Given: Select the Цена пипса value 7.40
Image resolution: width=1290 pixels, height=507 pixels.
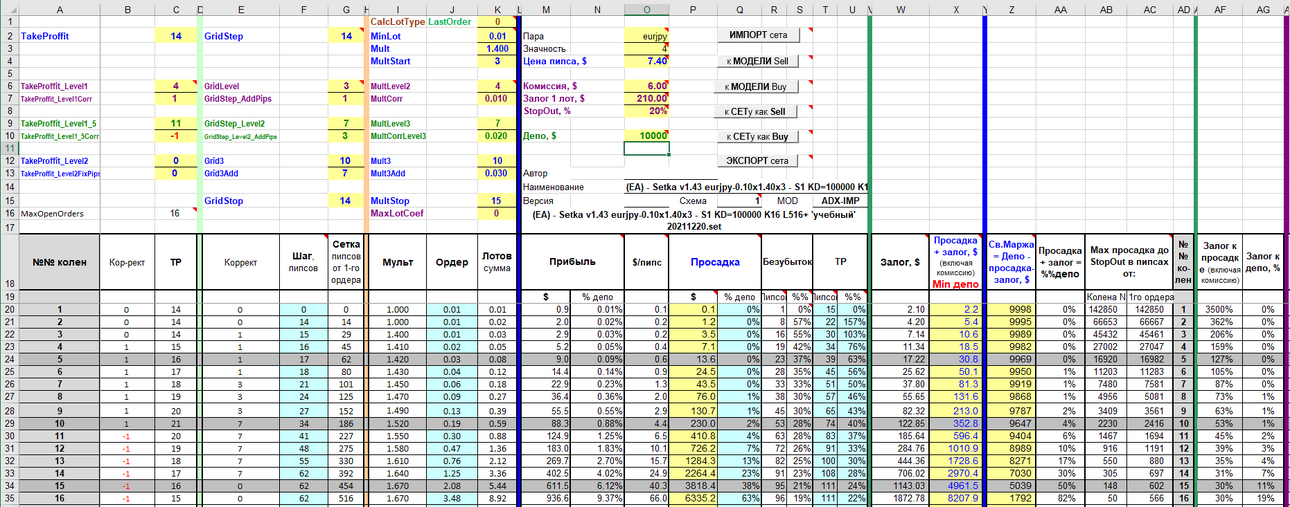Looking at the screenshot, I should pos(646,60).
